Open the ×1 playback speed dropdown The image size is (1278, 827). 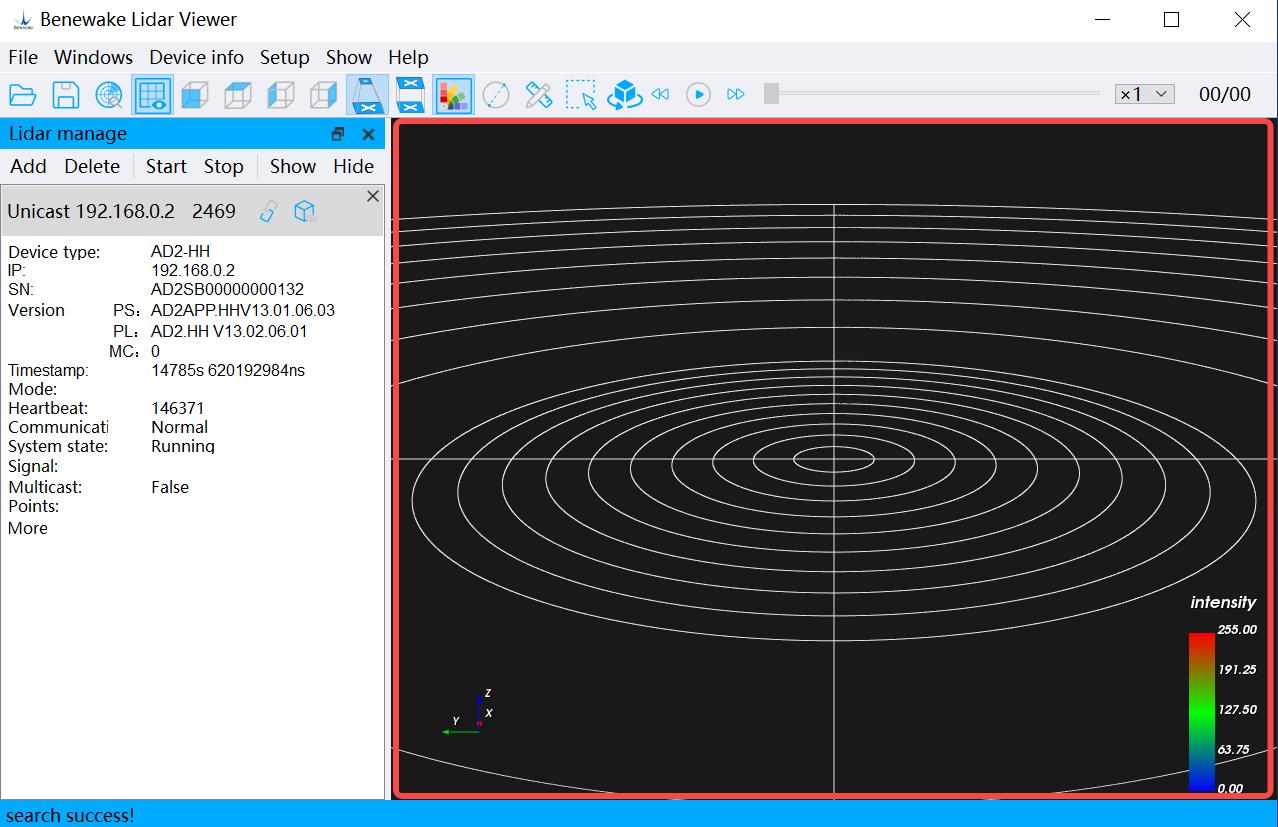coord(1145,94)
